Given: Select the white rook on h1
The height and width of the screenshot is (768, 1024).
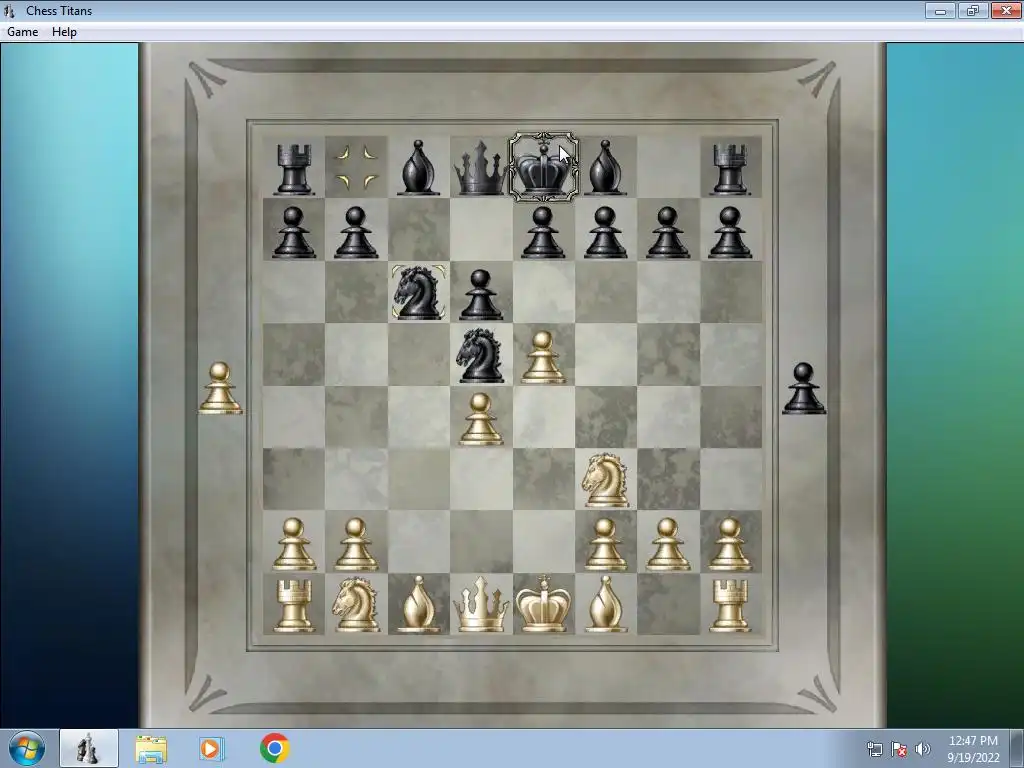Looking at the screenshot, I should tap(730, 605).
